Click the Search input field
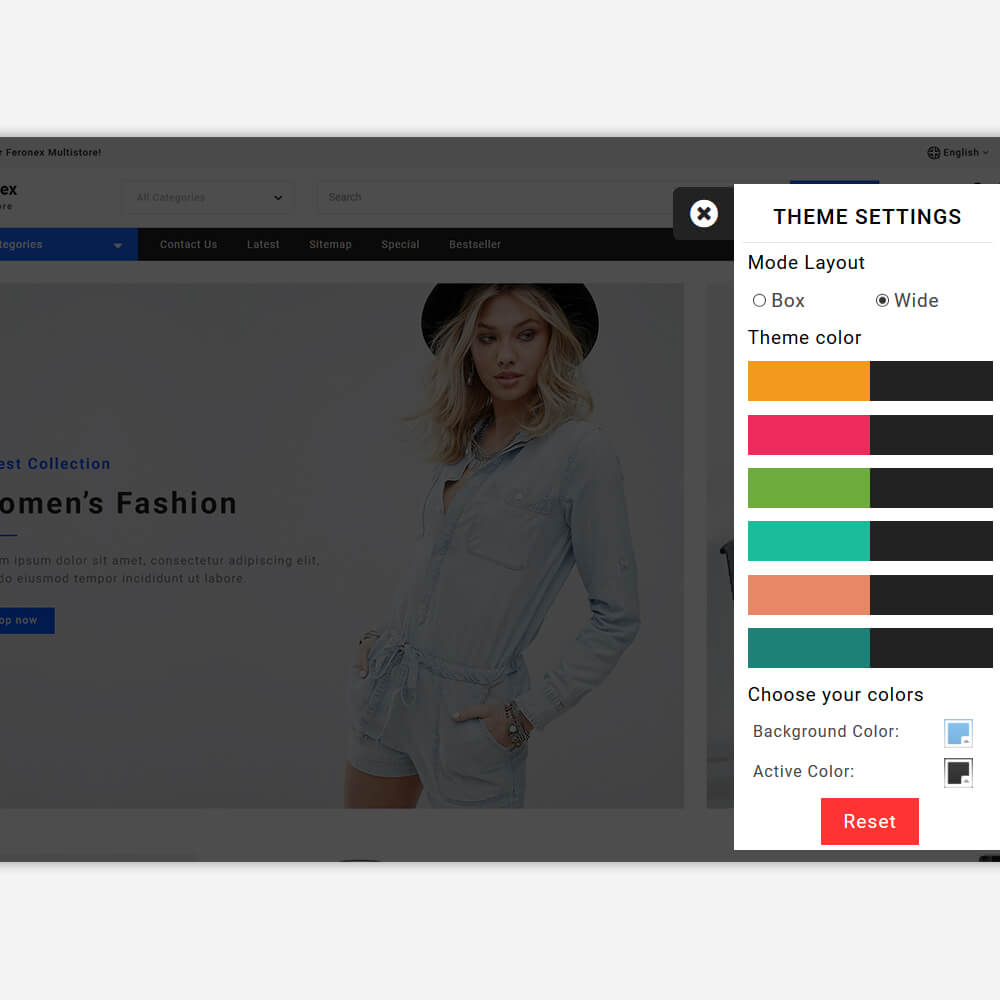Viewport: 1000px width, 1000px height. click(x=500, y=198)
